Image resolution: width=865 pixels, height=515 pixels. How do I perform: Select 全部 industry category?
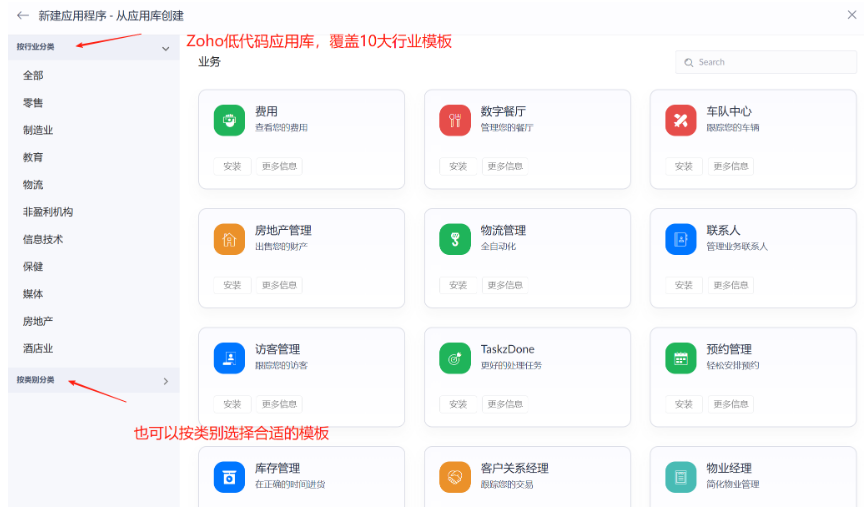click(33, 75)
